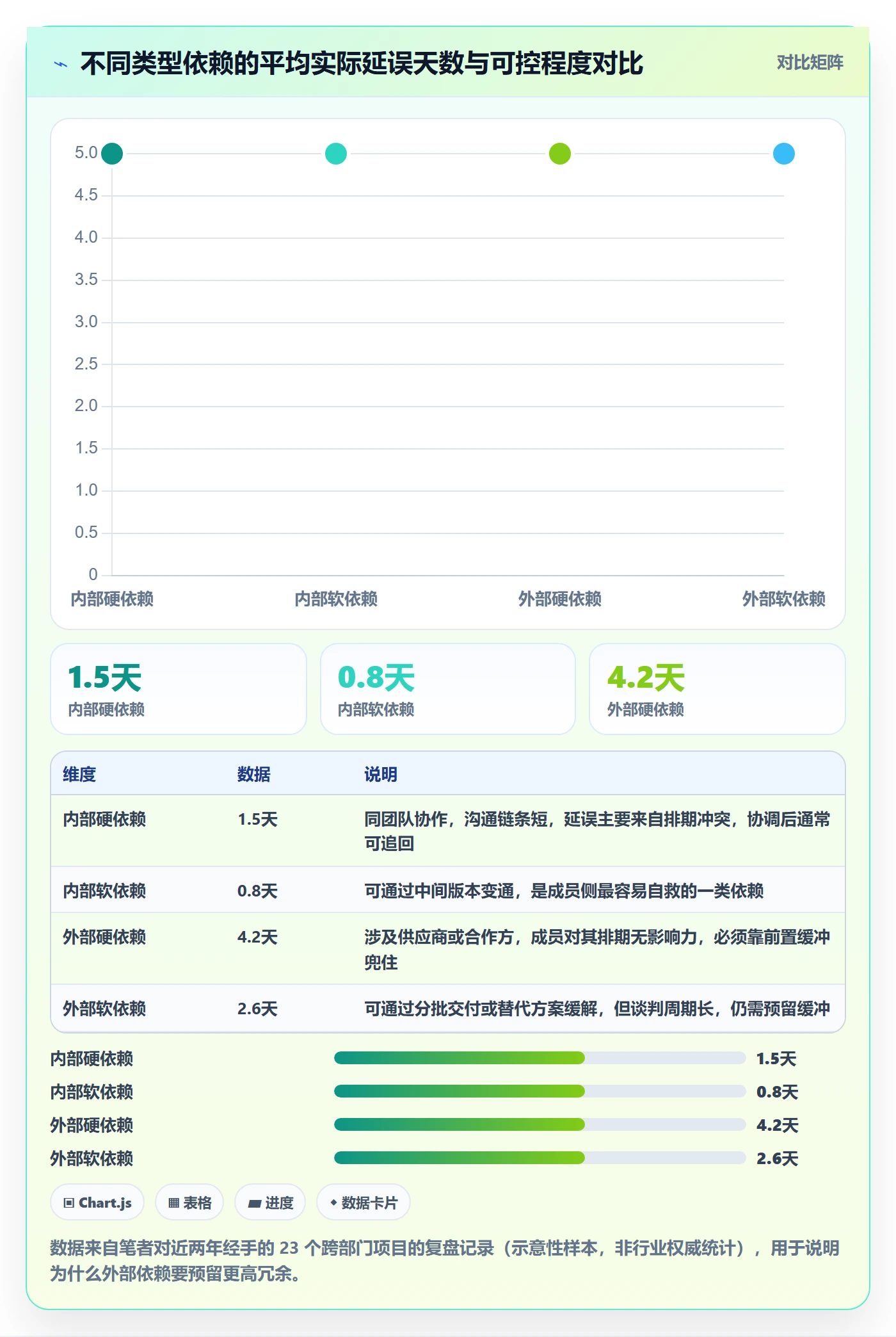Viewport: 896px width, 1337px height.
Task: Click the 0.8天 value in the table
Action: click(x=257, y=891)
